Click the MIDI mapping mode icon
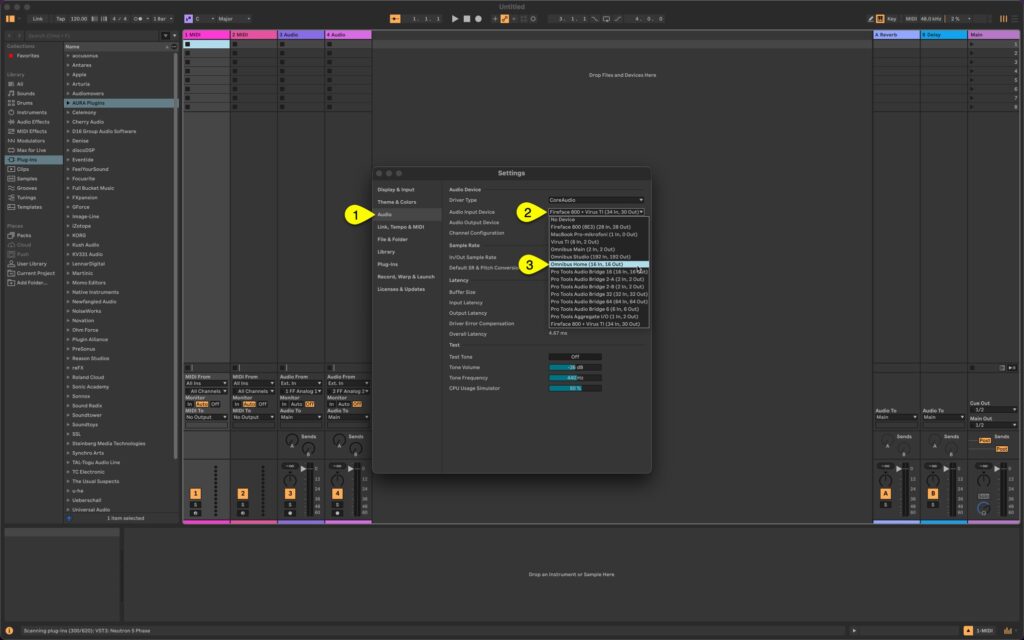This screenshot has width=1024, height=640. click(911, 18)
